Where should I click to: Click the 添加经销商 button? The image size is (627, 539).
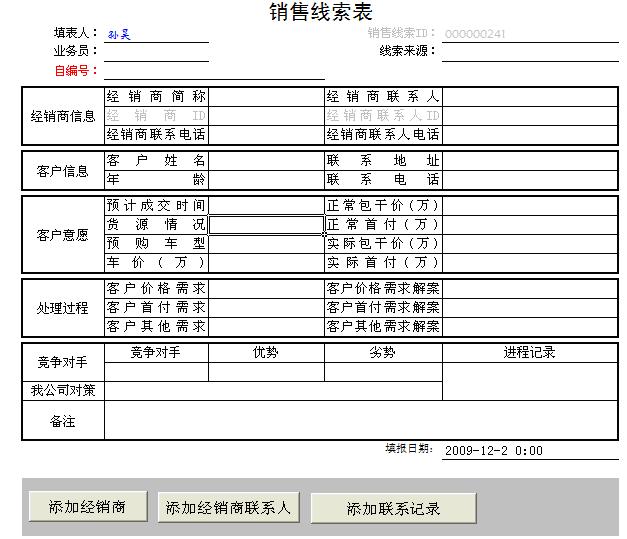point(87,506)
